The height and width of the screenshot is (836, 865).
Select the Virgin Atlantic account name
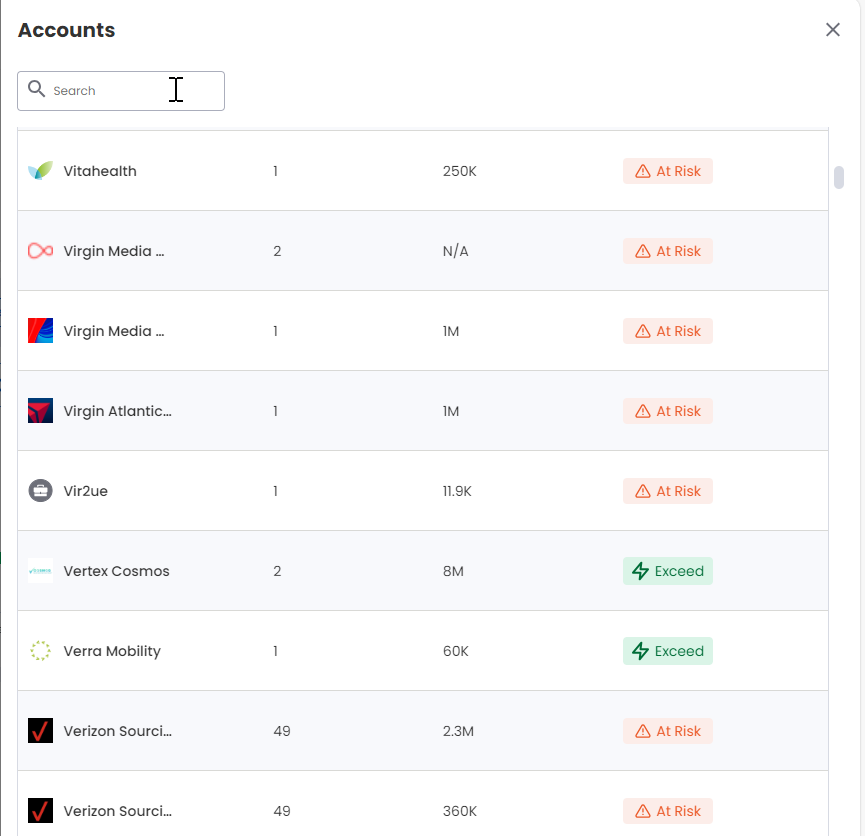118,411
